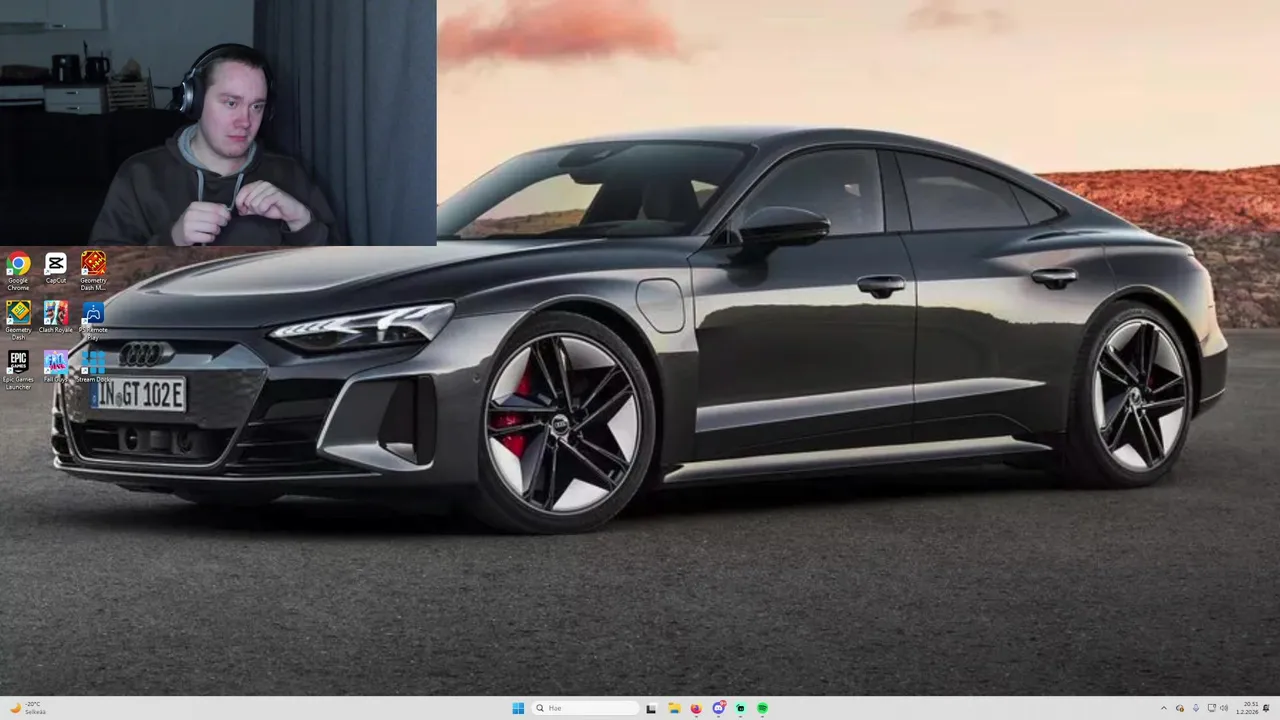Image resolution: width=1280 pixels, height=720 pixels.
Task: Open Spotify from the taskbar
Action: [x=762, y=708]
